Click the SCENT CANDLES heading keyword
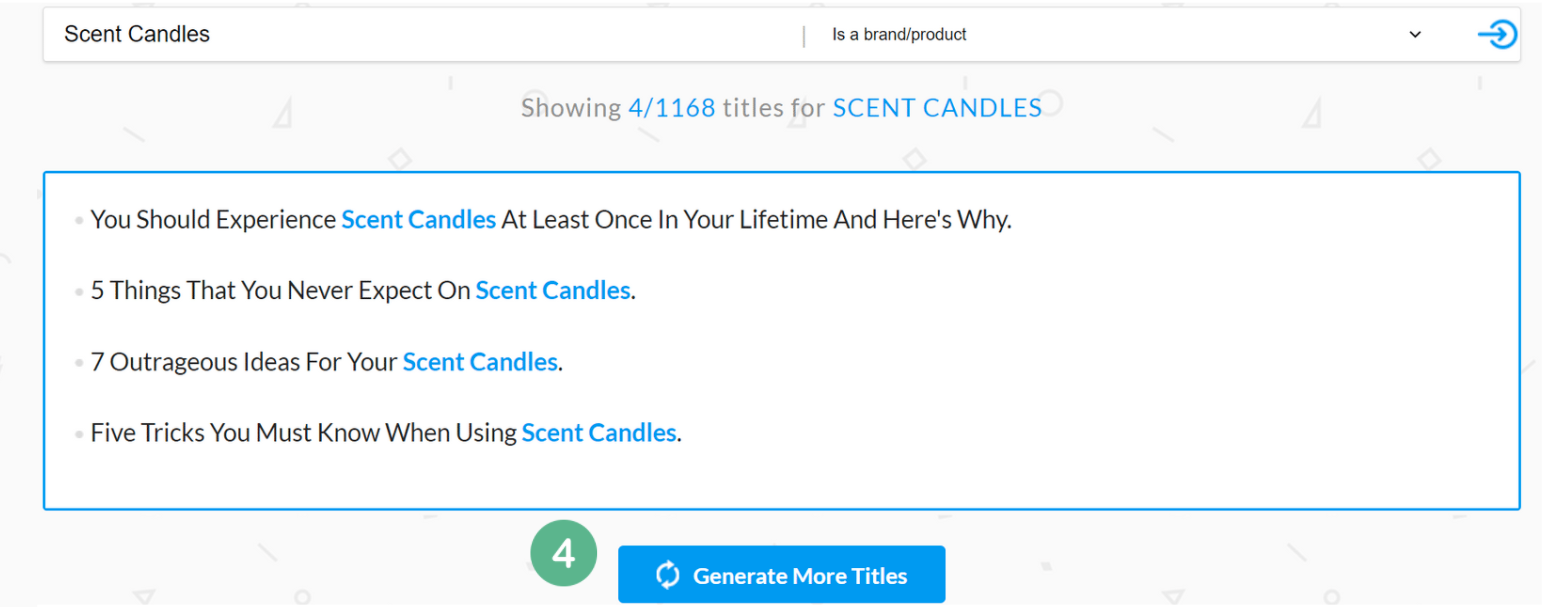1542x607 pixels. point(937,108)
